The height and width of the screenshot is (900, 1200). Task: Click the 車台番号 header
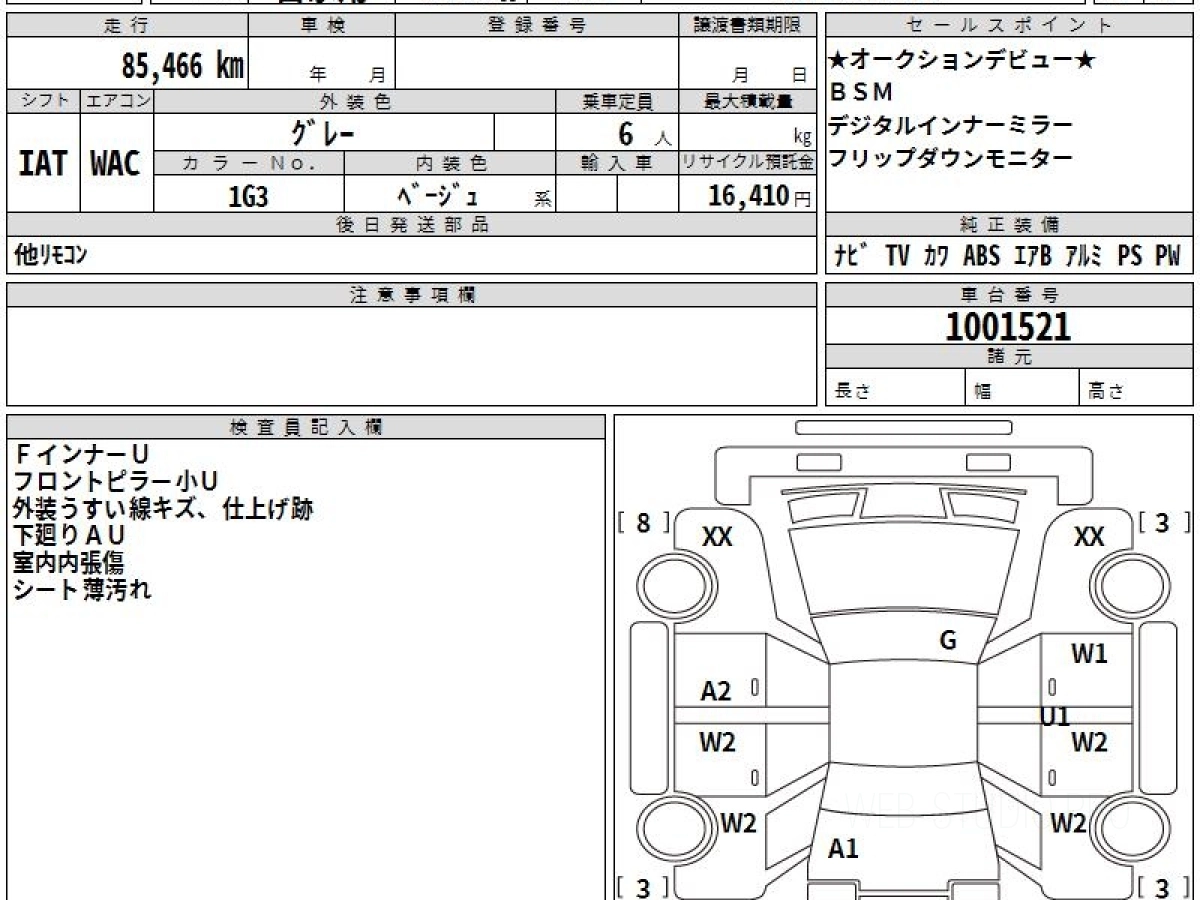(x=1008, y=295)
